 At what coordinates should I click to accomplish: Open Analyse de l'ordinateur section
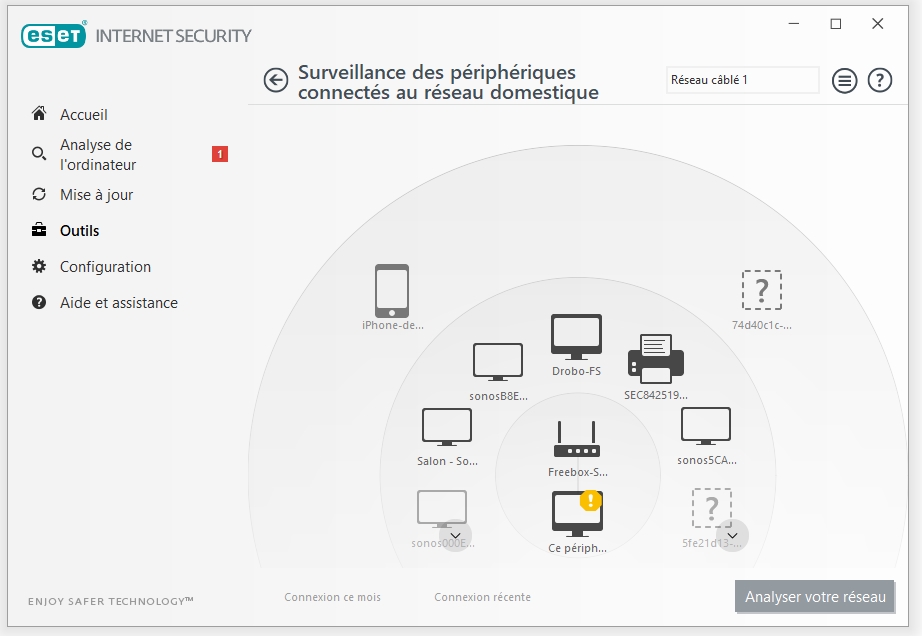[x=98, y=155]
